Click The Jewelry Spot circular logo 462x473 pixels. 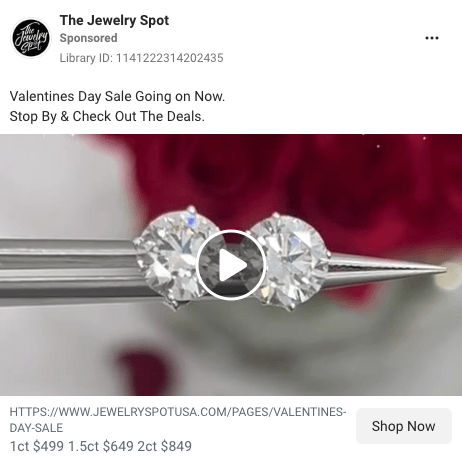pos(31,38)
